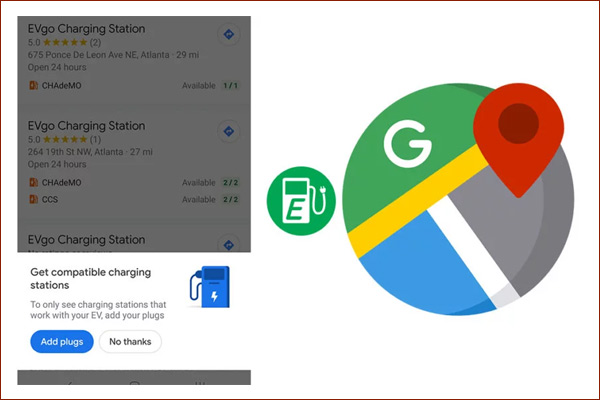The image size is (600, 400).
Task: Click the red location pin on Maps logo
Action: 518,140
